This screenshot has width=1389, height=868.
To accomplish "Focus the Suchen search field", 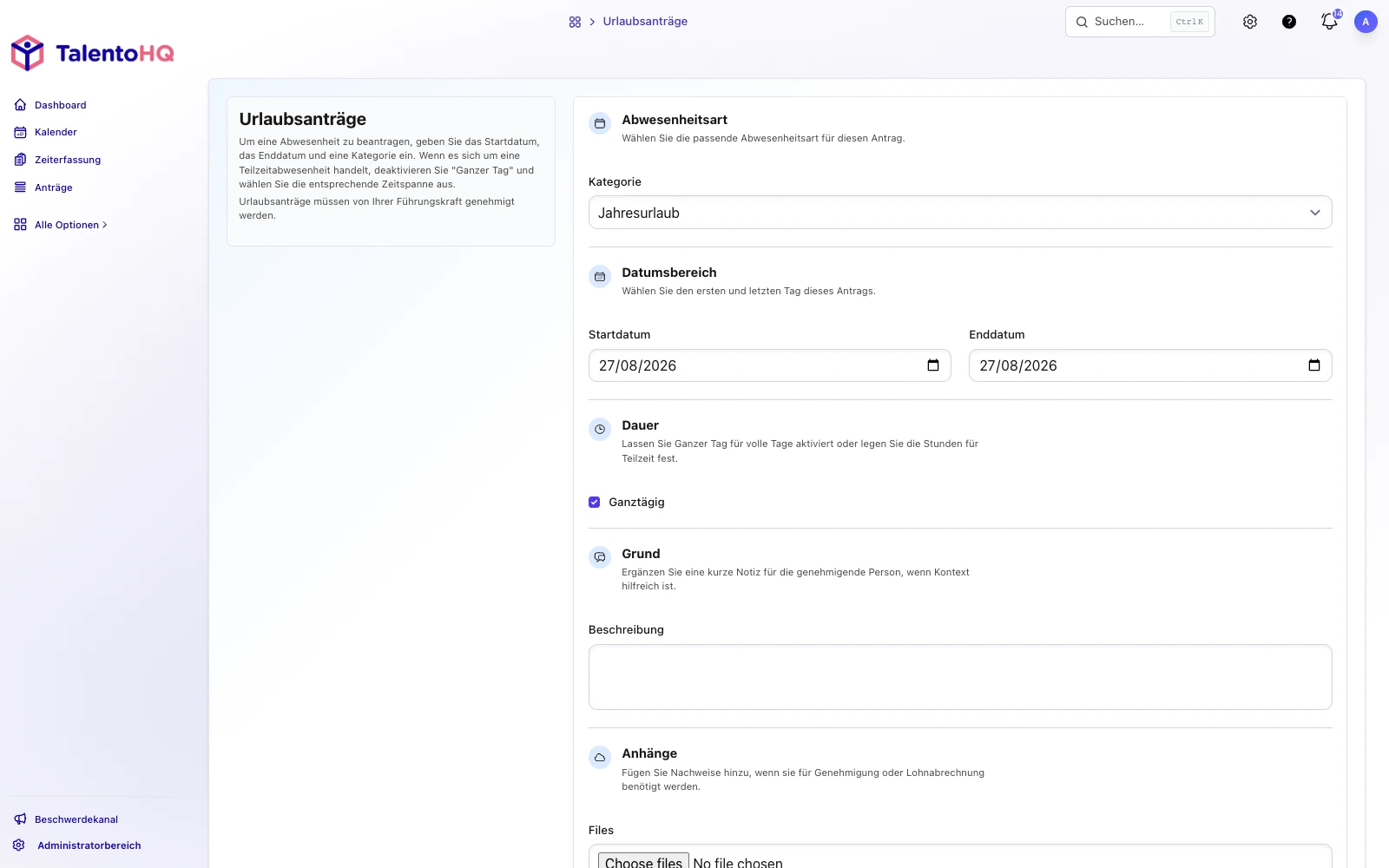I will (x=1140, y=22).
